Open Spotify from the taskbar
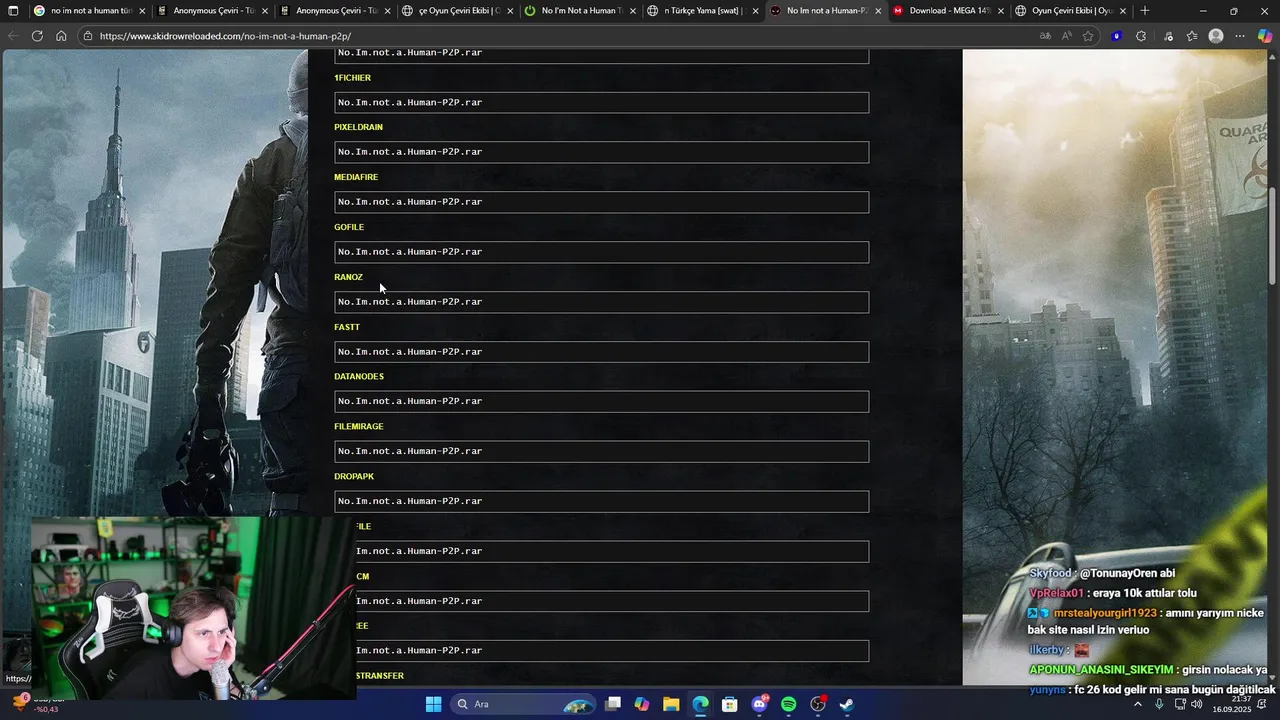Viewport: 1280px width, 720px height. 788,704
